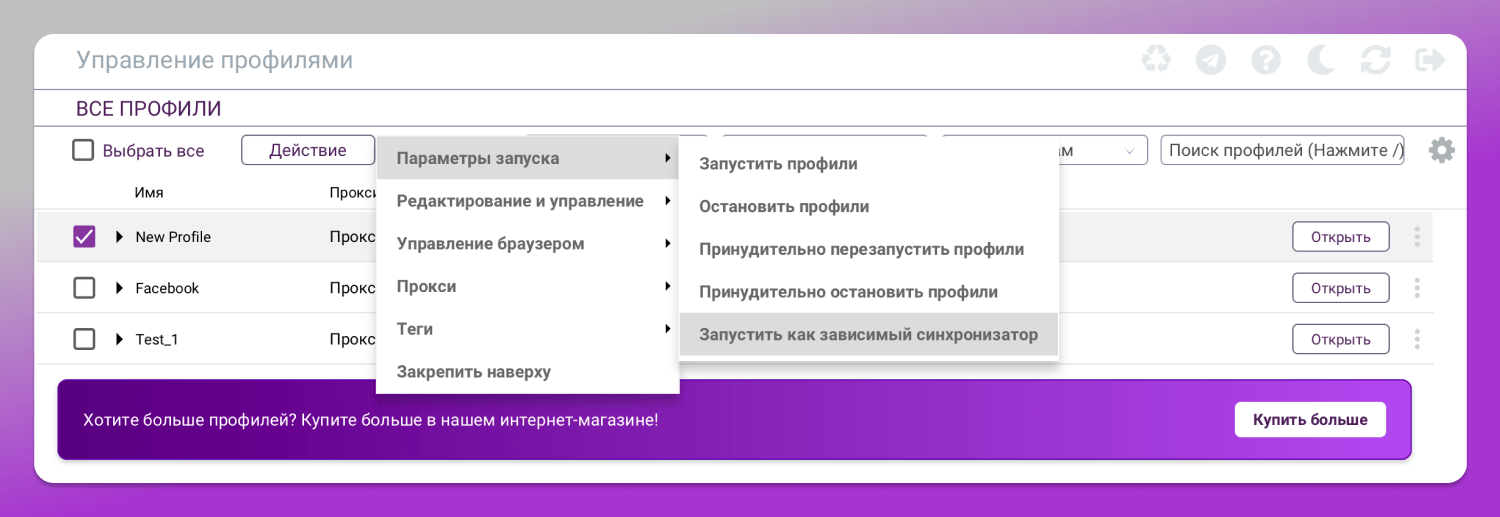Open Редактирование и управление submenu
This screenshot has width=1500, height=517.
[x=528, y=201]
